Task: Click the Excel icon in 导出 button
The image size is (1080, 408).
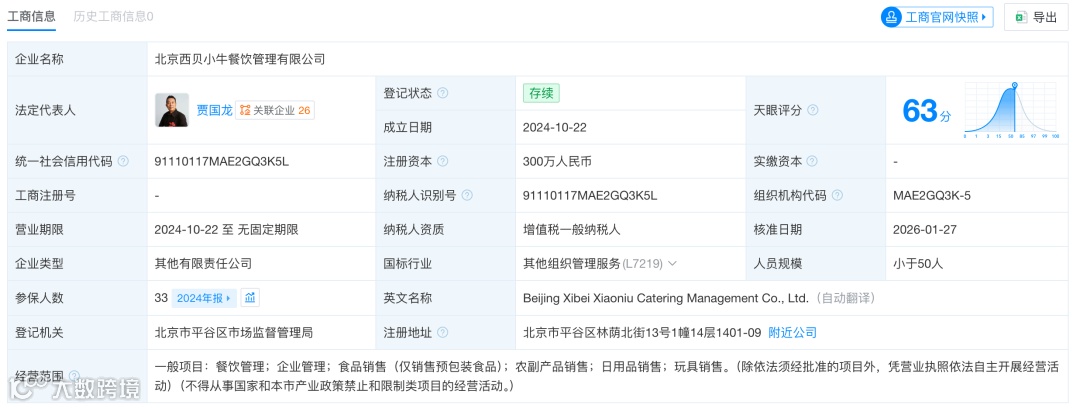Action: pos(1021,17)
